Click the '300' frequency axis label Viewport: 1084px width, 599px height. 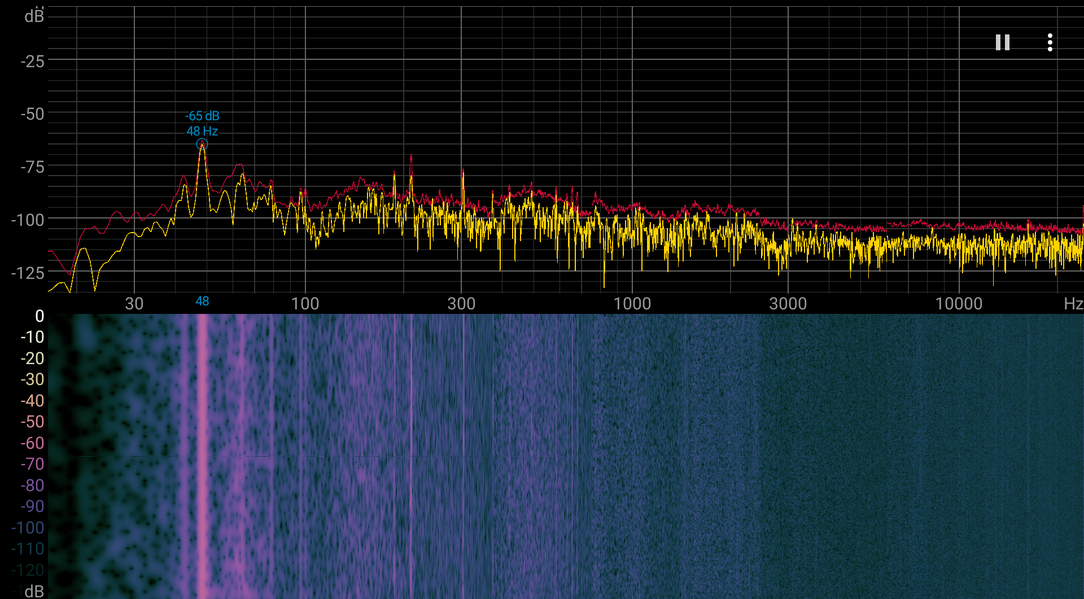tap(461, 304)
